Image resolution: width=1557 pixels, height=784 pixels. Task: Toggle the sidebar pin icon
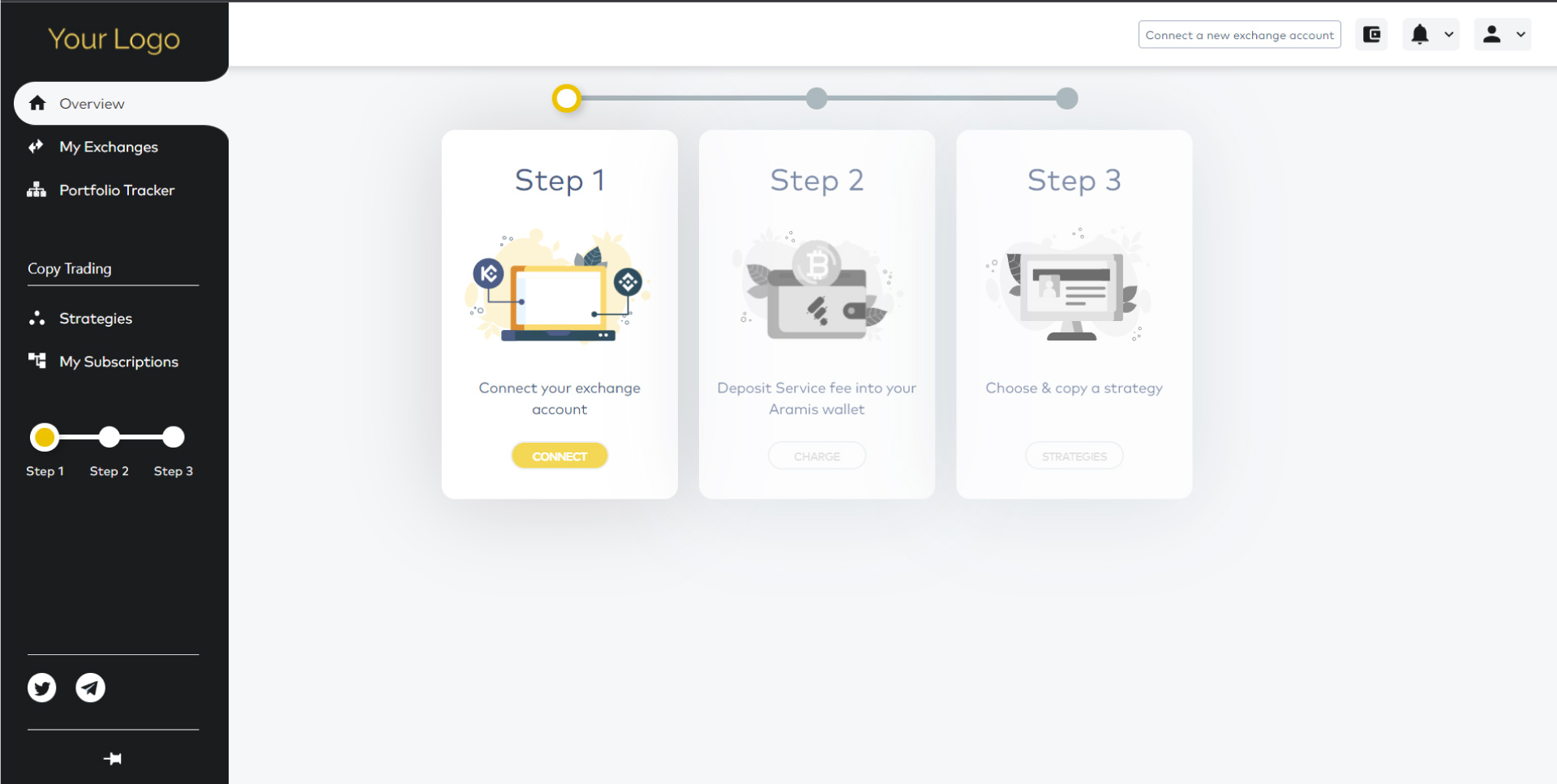click(113, 759)
